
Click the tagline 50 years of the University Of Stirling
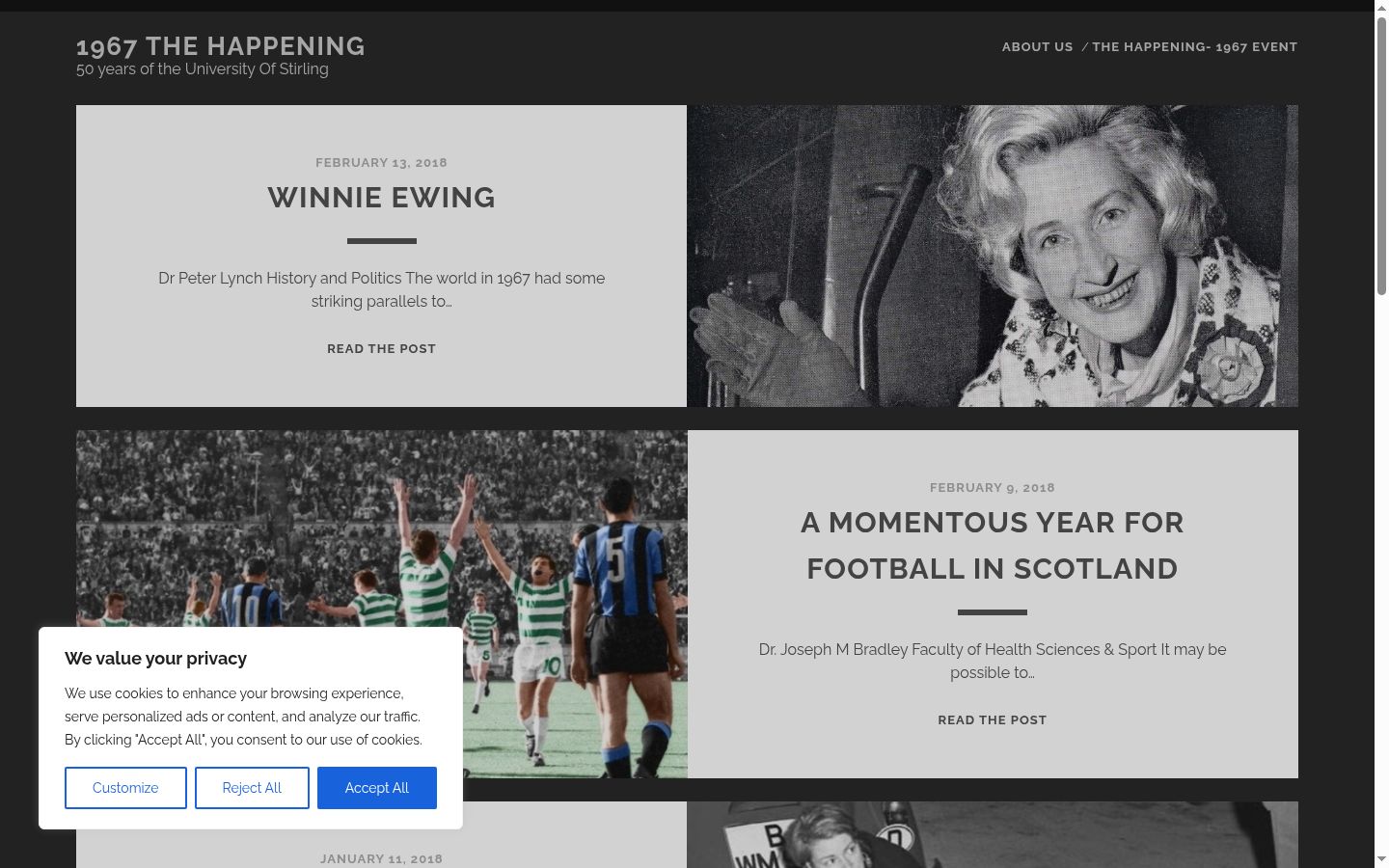(x=203, y=69)
